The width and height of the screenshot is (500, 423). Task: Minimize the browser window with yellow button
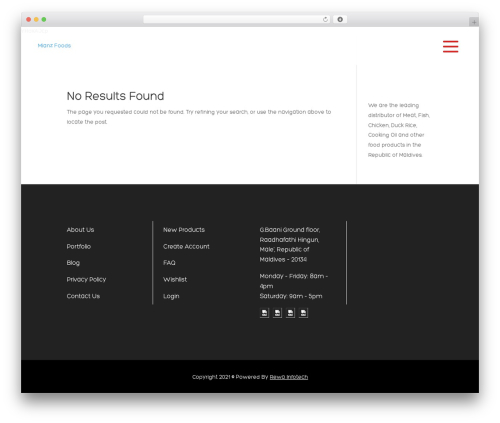(x=36, y=19)
